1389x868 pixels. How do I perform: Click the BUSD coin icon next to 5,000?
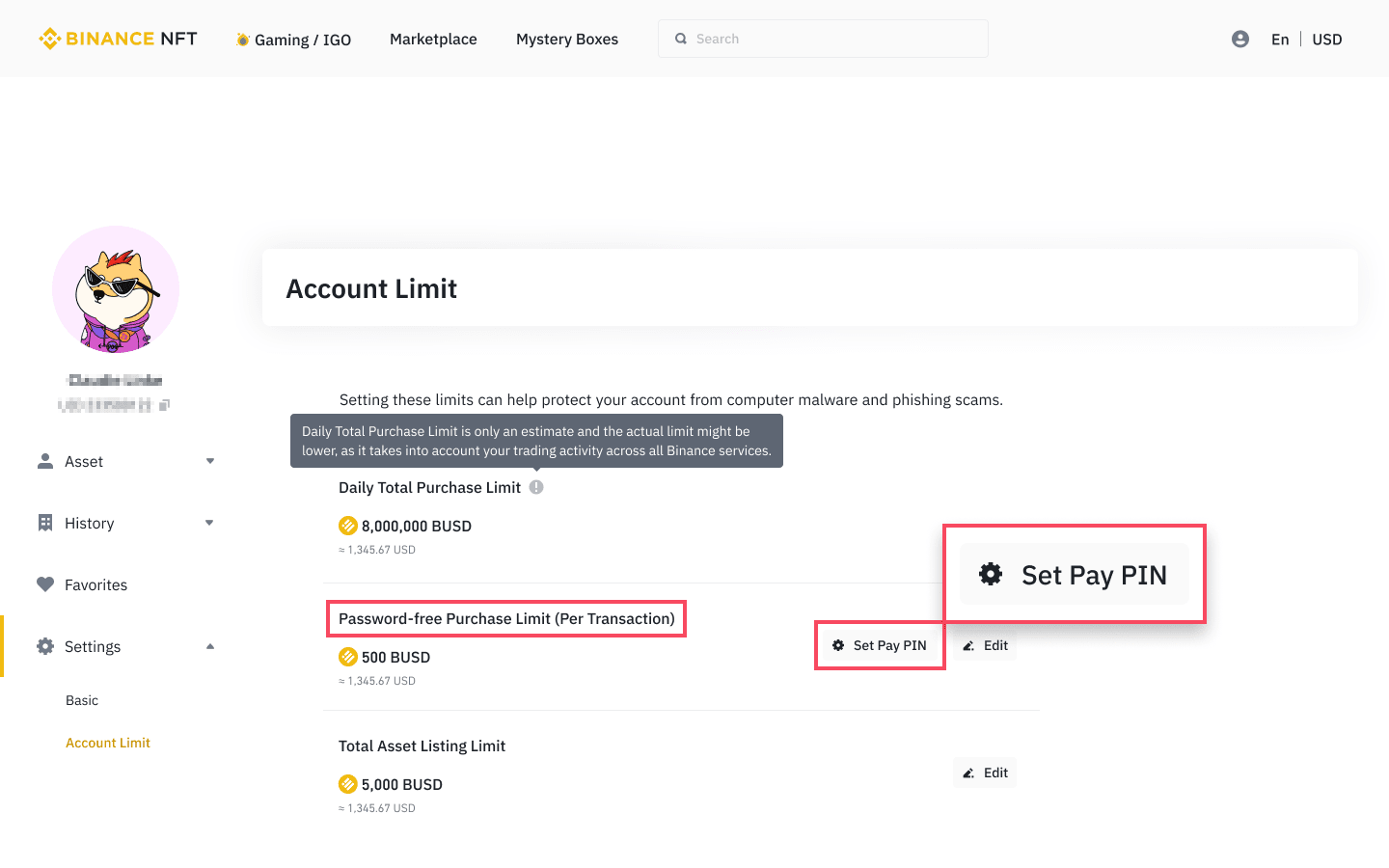click(348, 784)
